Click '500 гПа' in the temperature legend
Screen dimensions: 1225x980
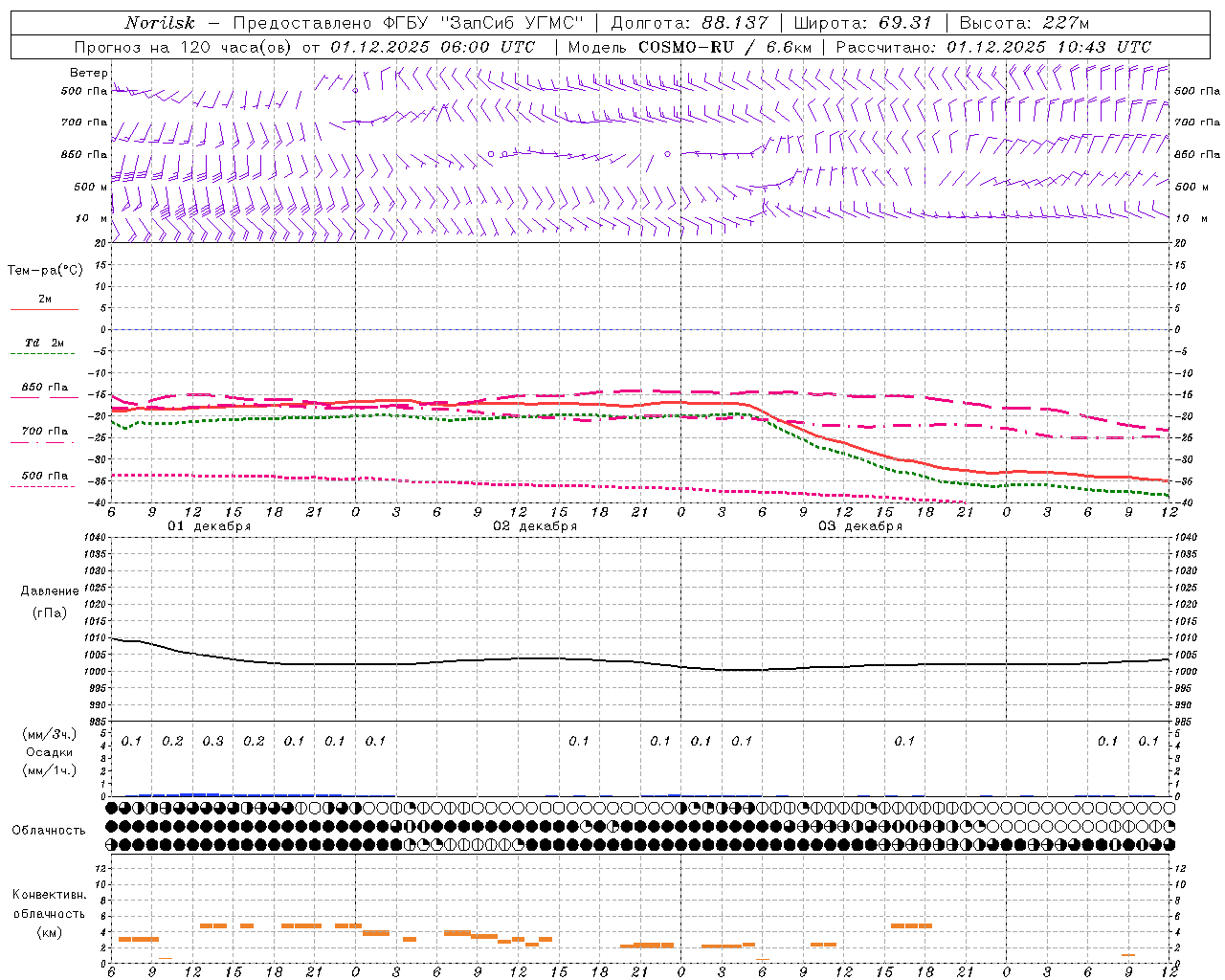point(45,476)
